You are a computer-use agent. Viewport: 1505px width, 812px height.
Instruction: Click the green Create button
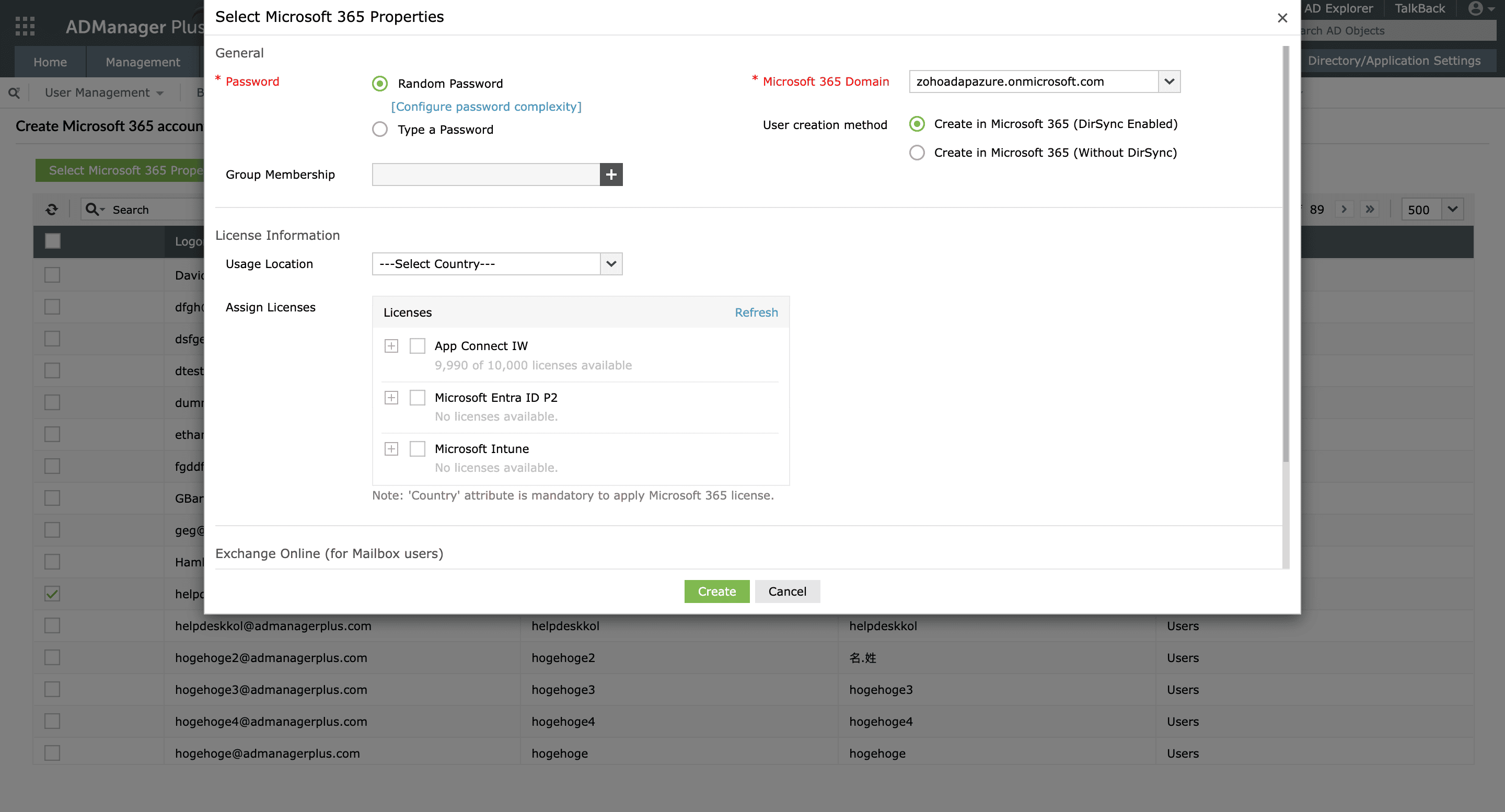[x=716, y=591]
